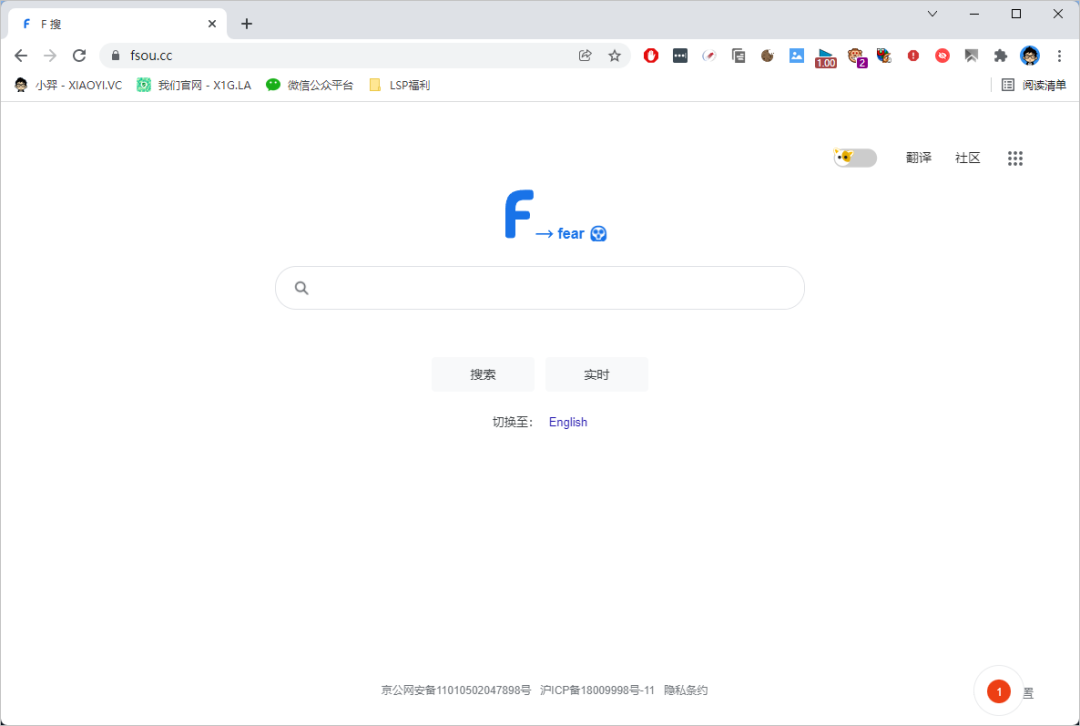Focus the main search input field
The width and height of the screenshot is (1080, 726).
540,288
